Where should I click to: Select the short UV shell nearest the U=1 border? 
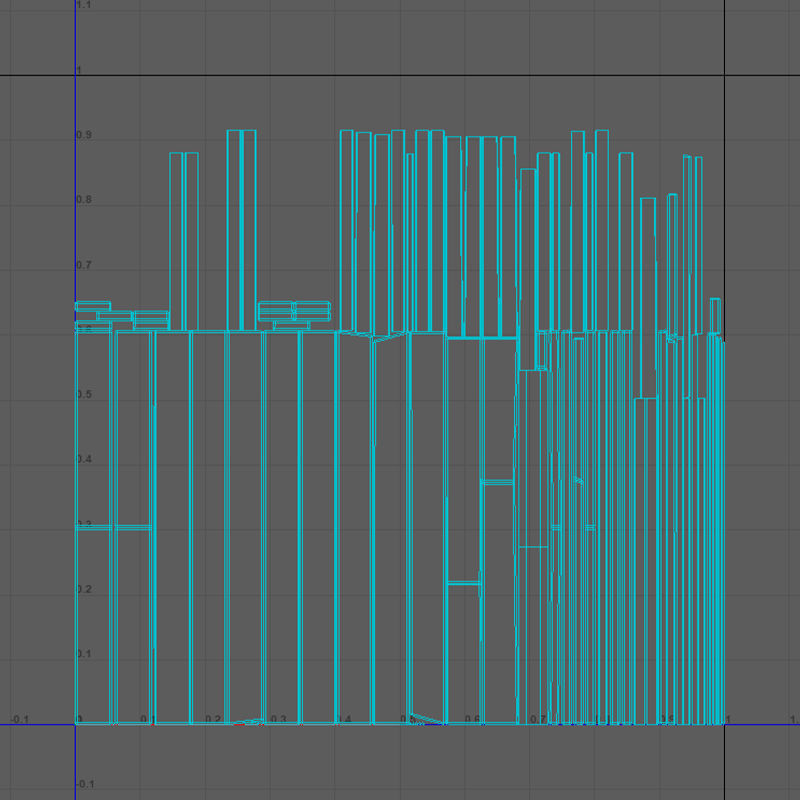point(715,316)
